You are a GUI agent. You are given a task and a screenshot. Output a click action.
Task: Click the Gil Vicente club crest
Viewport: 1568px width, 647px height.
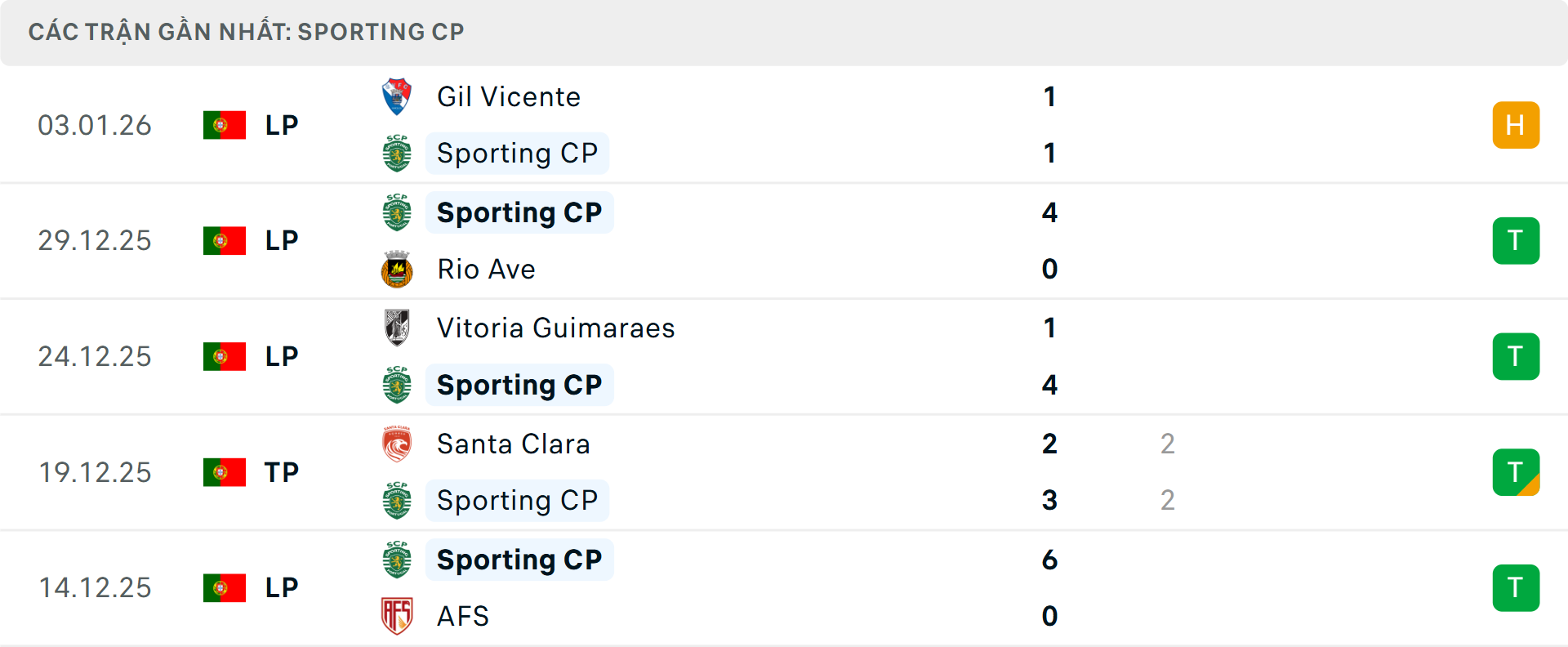click(397, 96)
